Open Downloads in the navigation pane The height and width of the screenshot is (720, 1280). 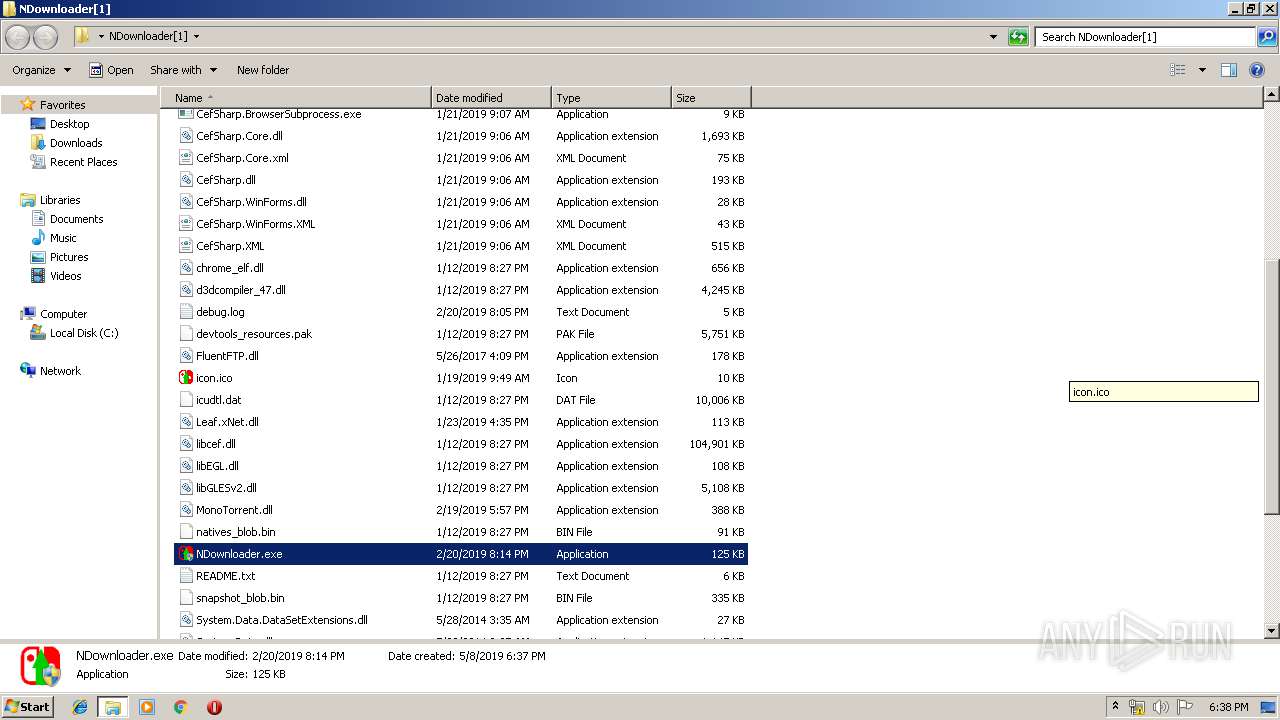76,143
